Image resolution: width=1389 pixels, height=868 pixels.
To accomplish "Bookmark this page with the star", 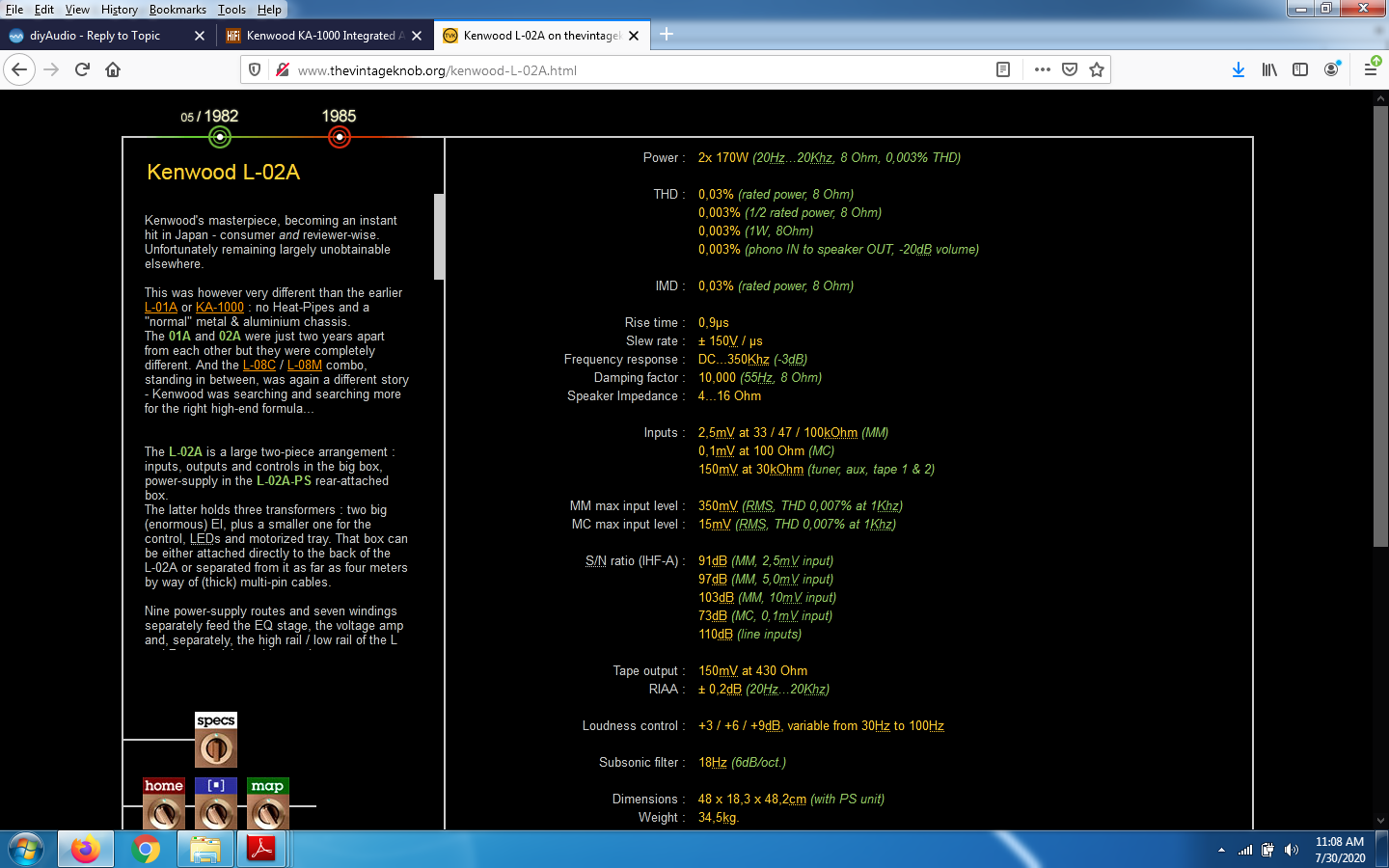I will (1097, 69).
